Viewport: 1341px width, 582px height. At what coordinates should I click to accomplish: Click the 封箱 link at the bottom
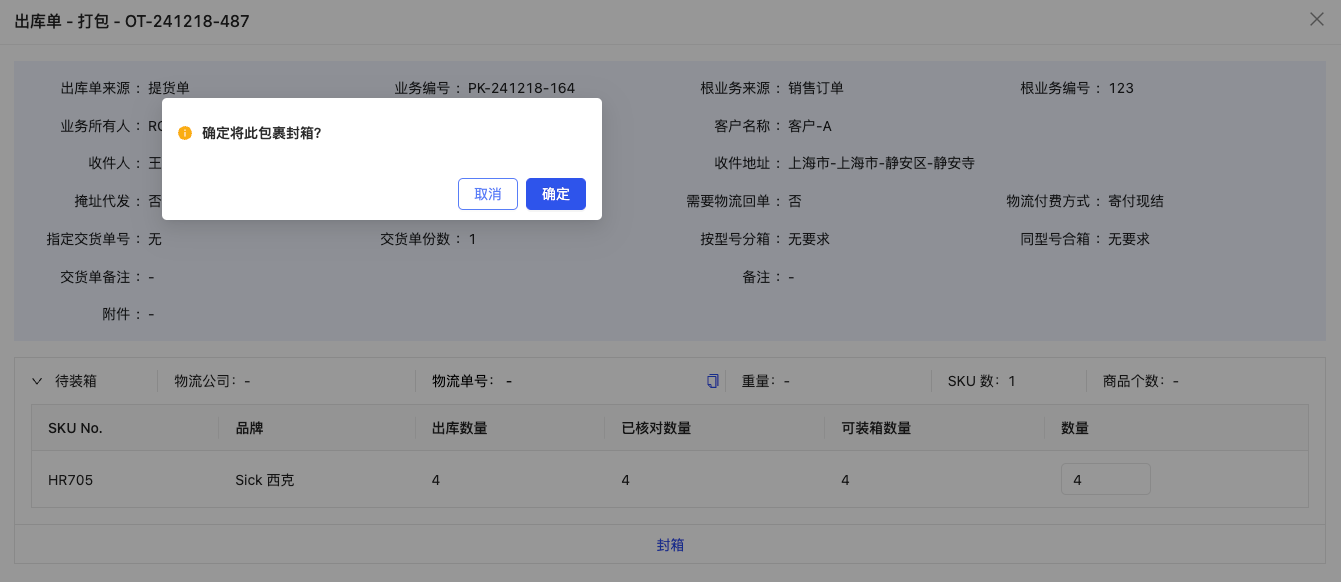click(x=670, y=544)
